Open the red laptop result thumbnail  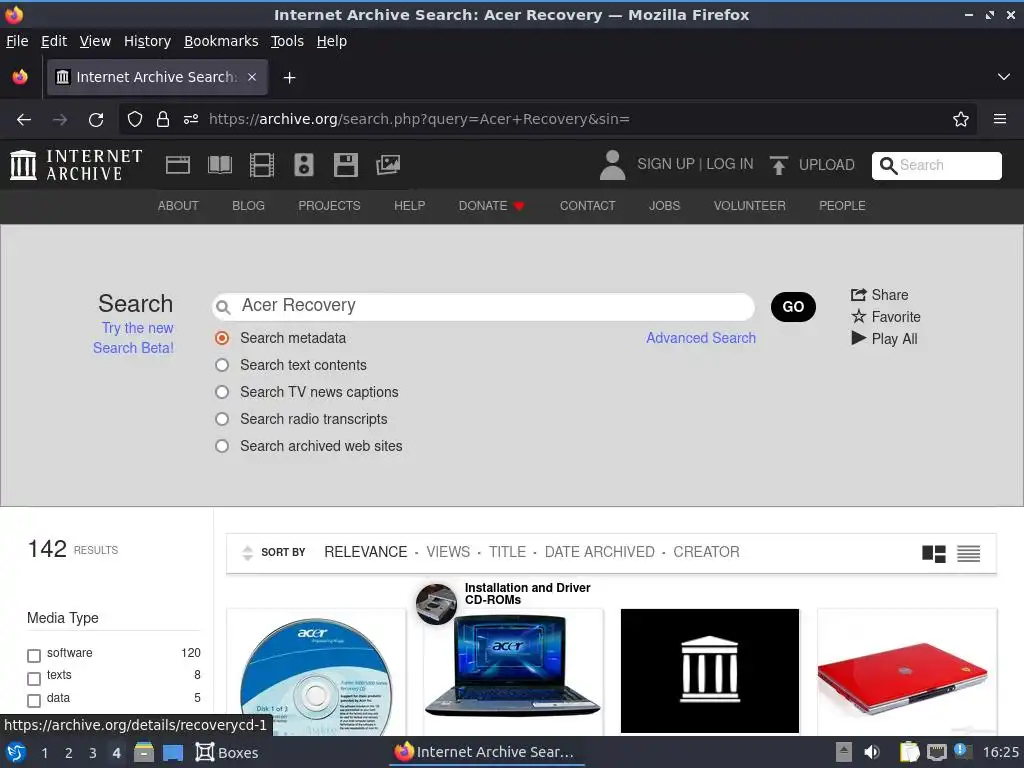907,675
